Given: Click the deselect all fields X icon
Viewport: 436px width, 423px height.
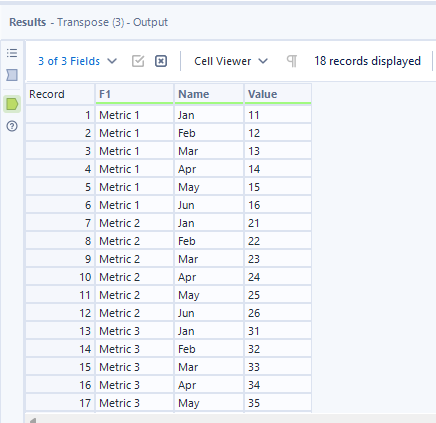Looking at the screenshot, I should coord(161,61).
